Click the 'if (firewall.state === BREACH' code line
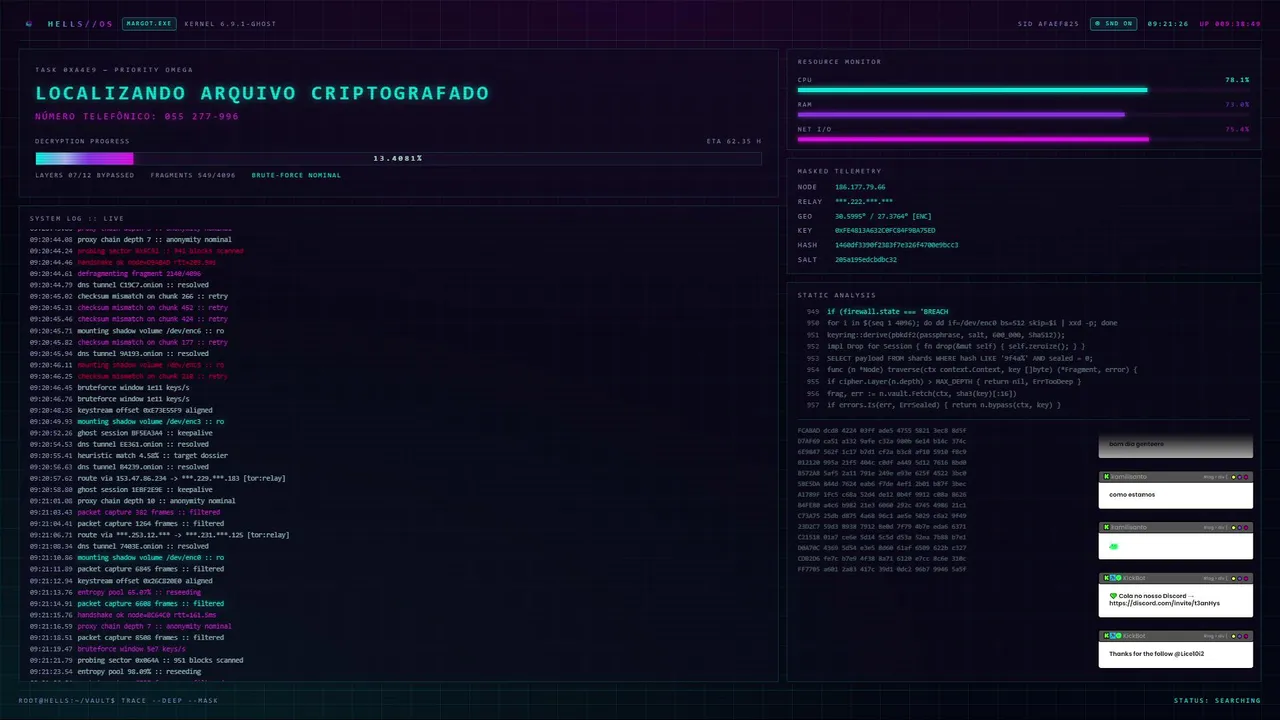Viewport: 1280px width, 720px height. (x=887, y=312)
